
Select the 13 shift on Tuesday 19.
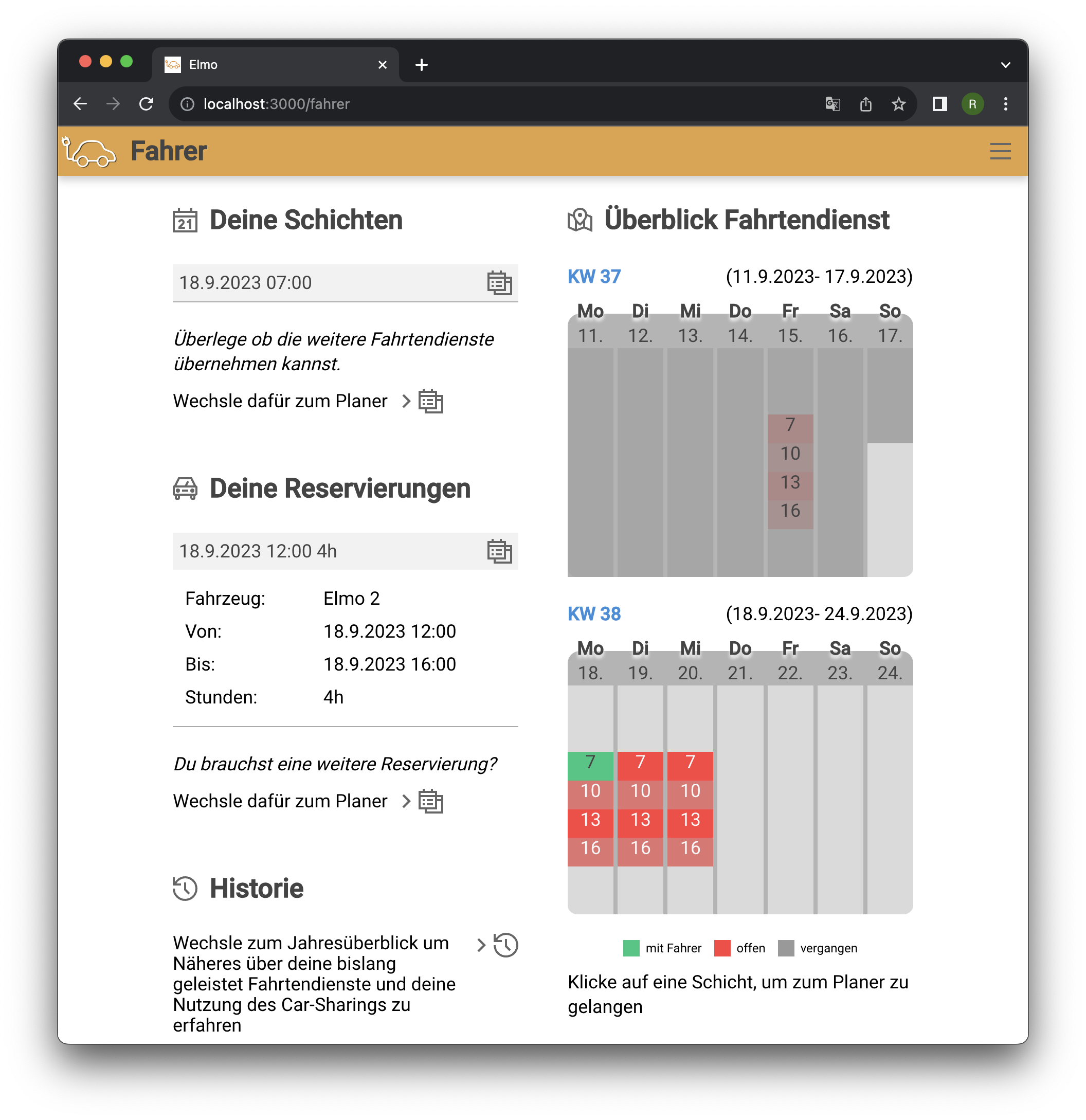click(640, 823)
